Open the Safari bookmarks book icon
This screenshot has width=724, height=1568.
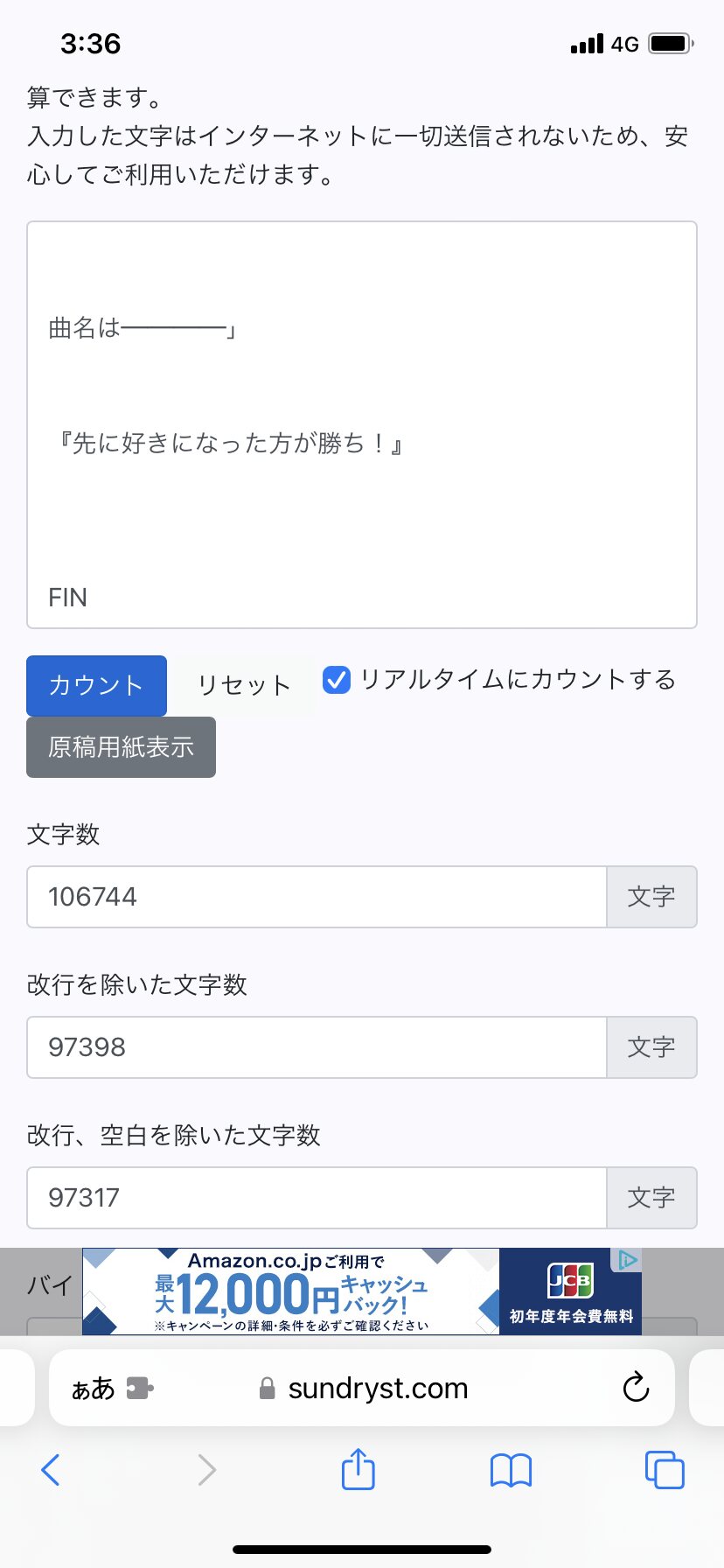[x=511, y=1470]
